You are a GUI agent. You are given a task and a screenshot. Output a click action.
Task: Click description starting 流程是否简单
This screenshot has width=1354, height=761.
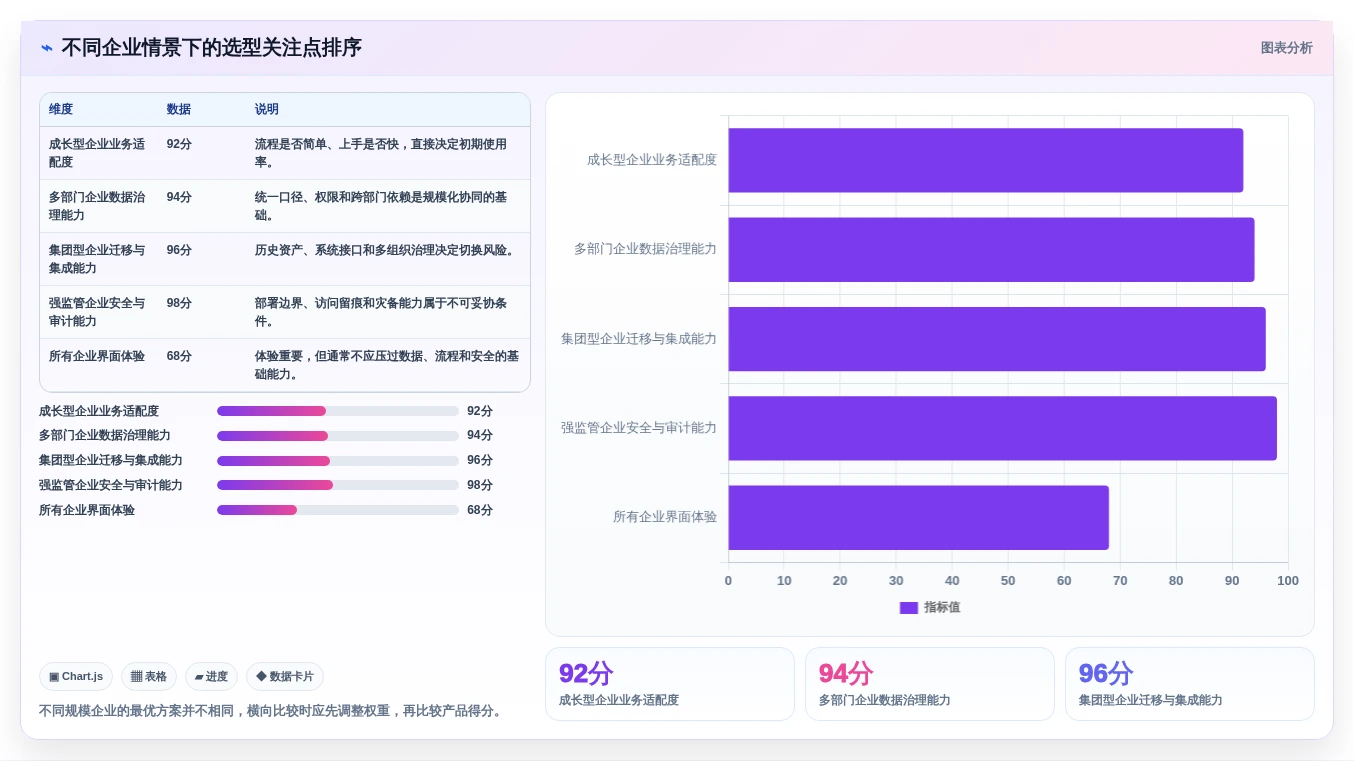click(381, 153)
